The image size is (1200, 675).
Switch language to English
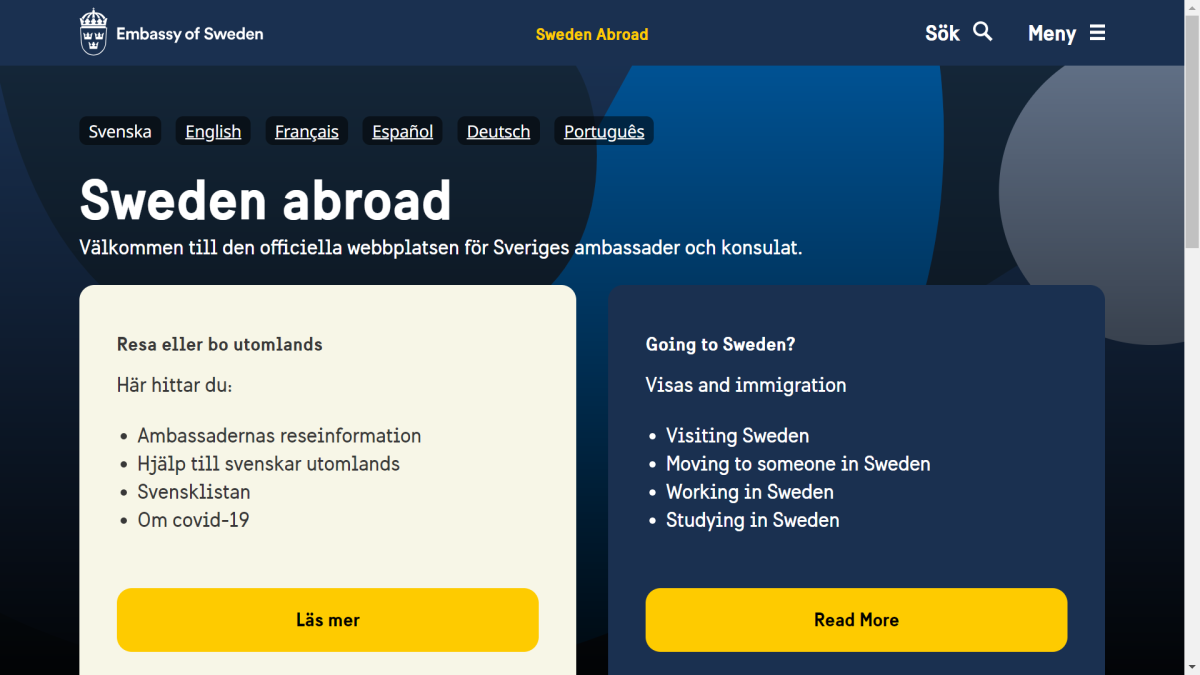tap(213, 131)
